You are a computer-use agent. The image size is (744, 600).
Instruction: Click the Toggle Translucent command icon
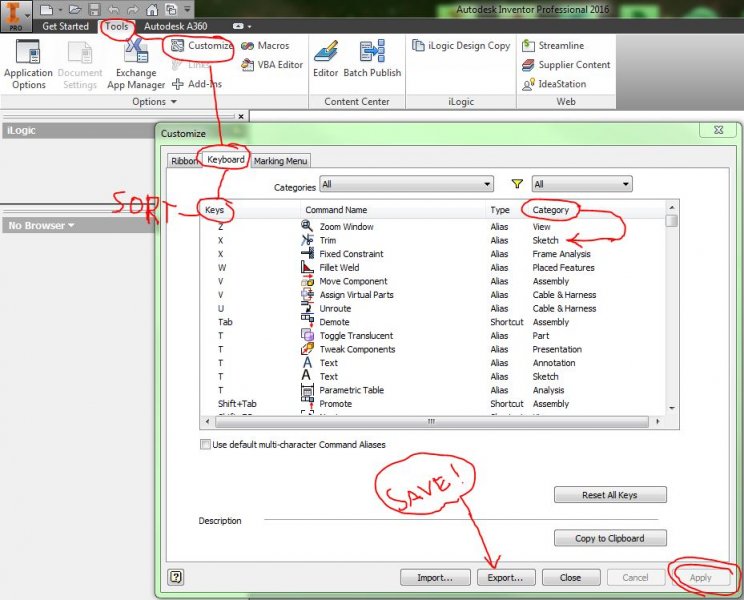[x=307, y=335]
